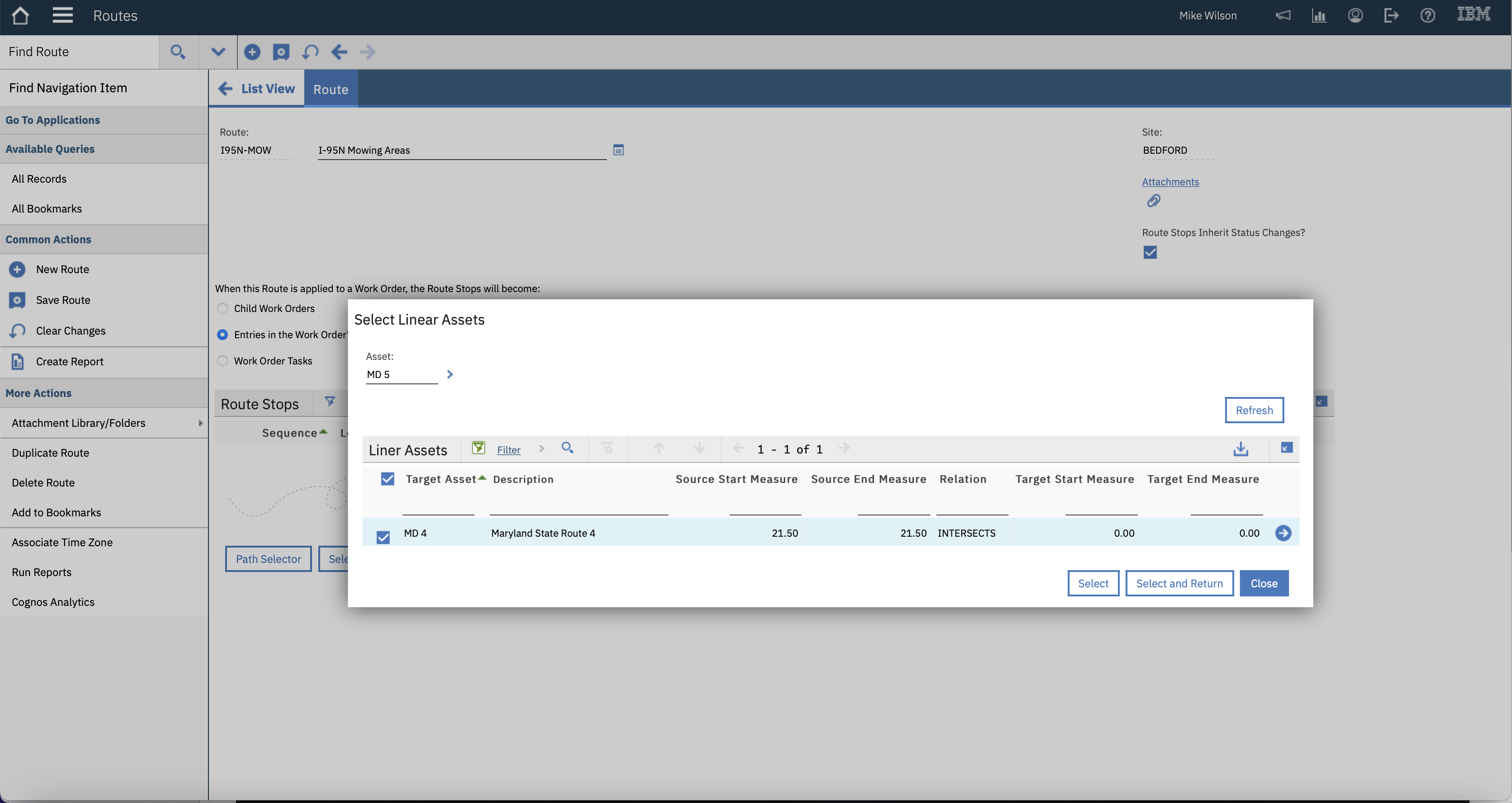Click the New Route plus icon in toolbar
This screenshot has height=803, width=1512.
[252, 52]
